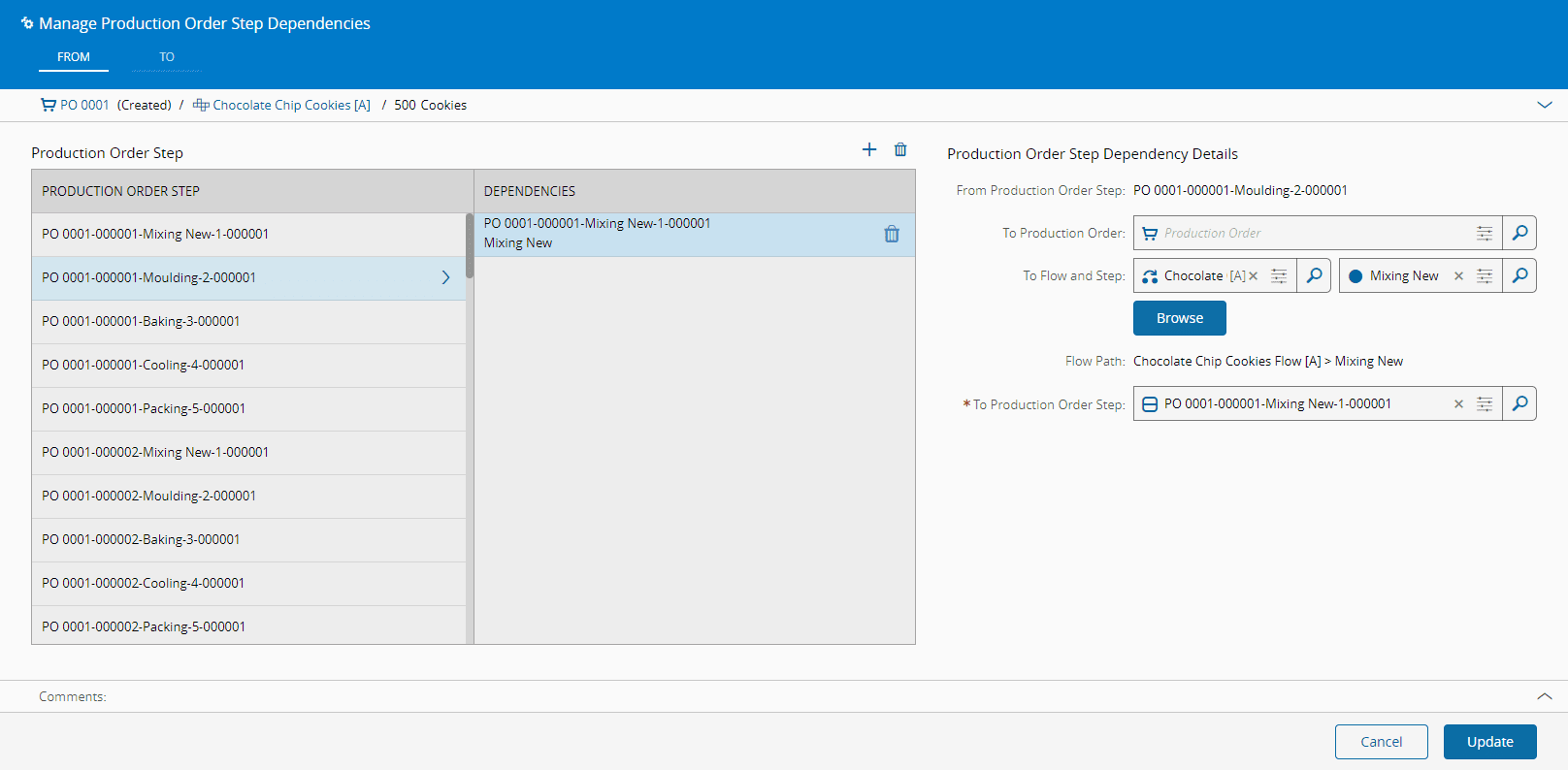The width and height of the screenshot is (1568, 770).
Task: Search flows with Chocolate field magnifier
Action: 1314,275
